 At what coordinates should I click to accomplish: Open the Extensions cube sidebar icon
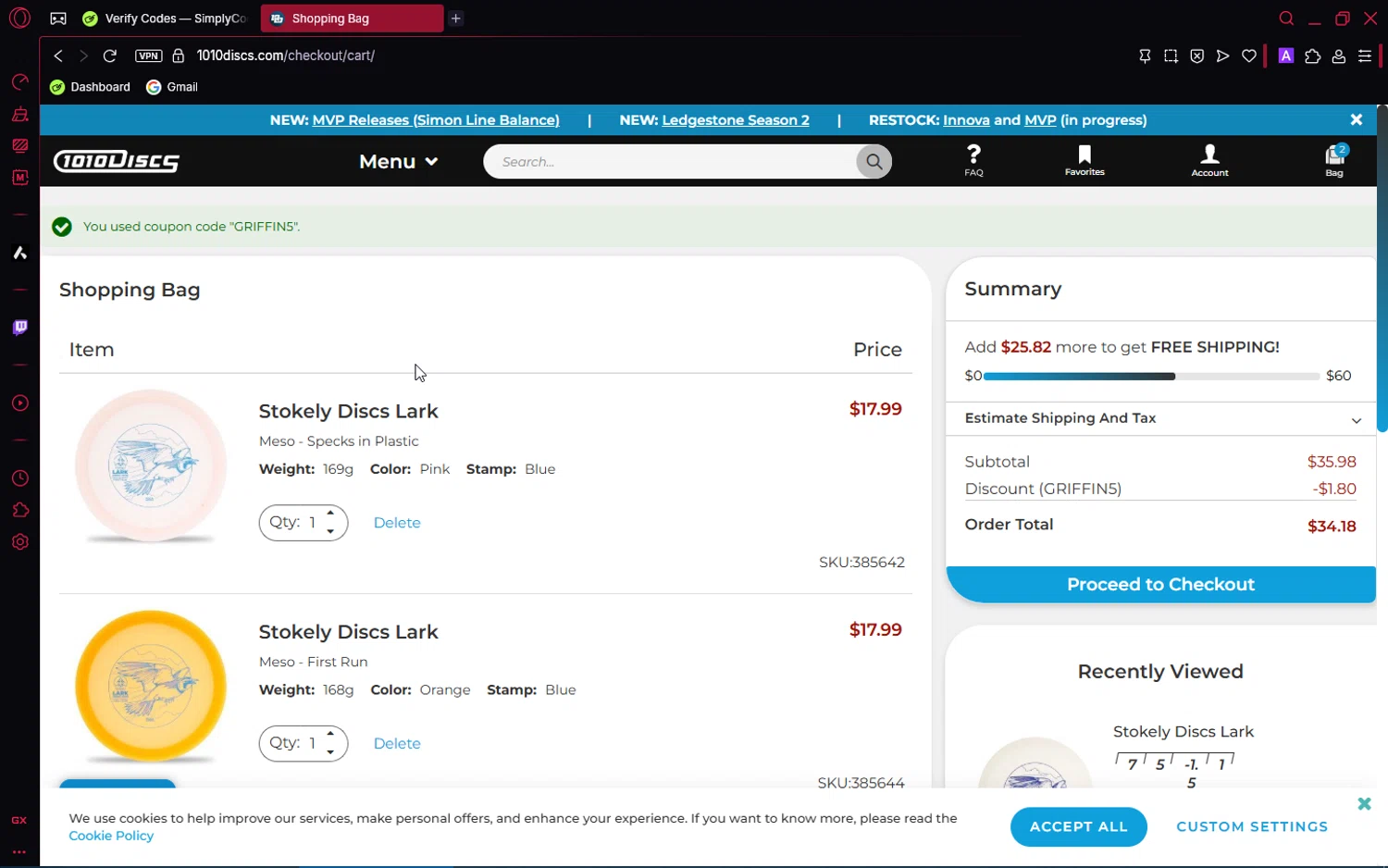19,510
